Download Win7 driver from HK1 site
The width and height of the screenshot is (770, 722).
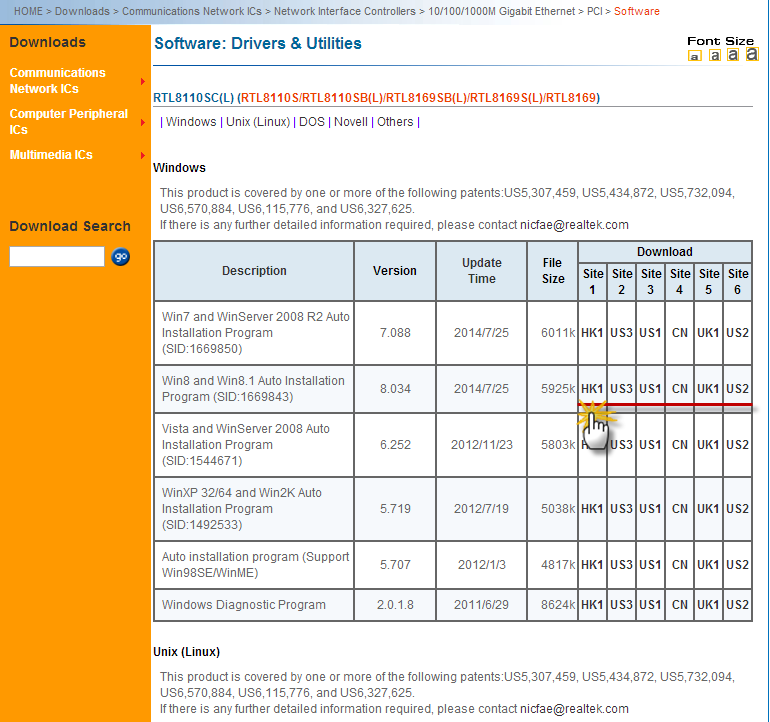[592, 333]
